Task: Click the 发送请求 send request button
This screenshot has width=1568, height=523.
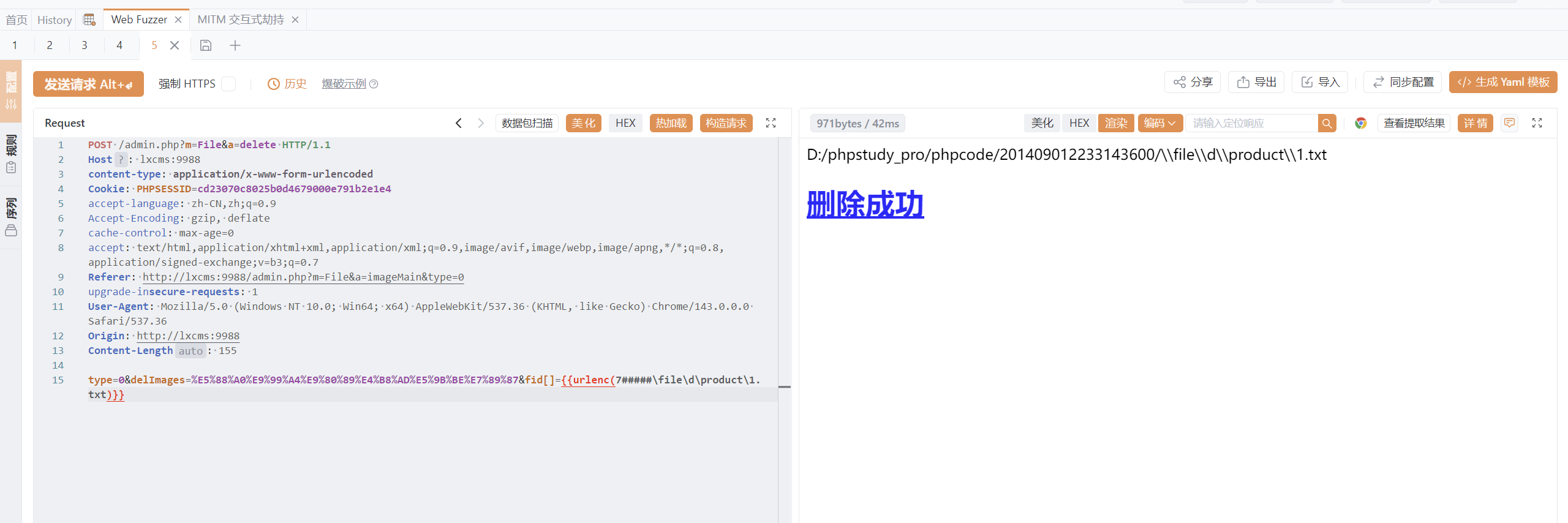Action: click(88, 84)
